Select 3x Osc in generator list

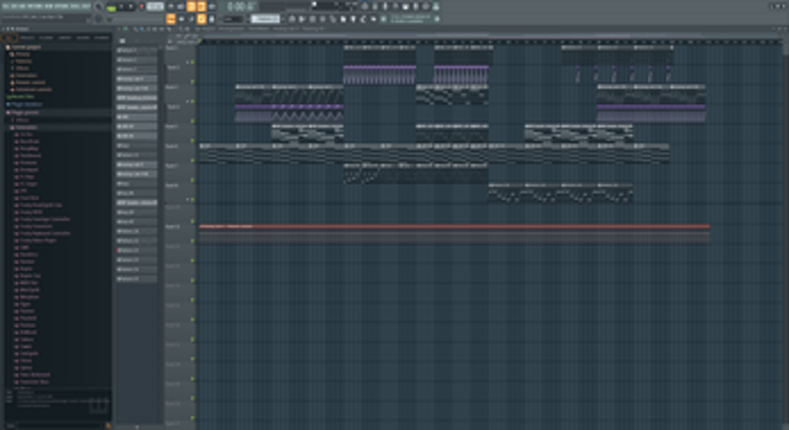point(26,135)
